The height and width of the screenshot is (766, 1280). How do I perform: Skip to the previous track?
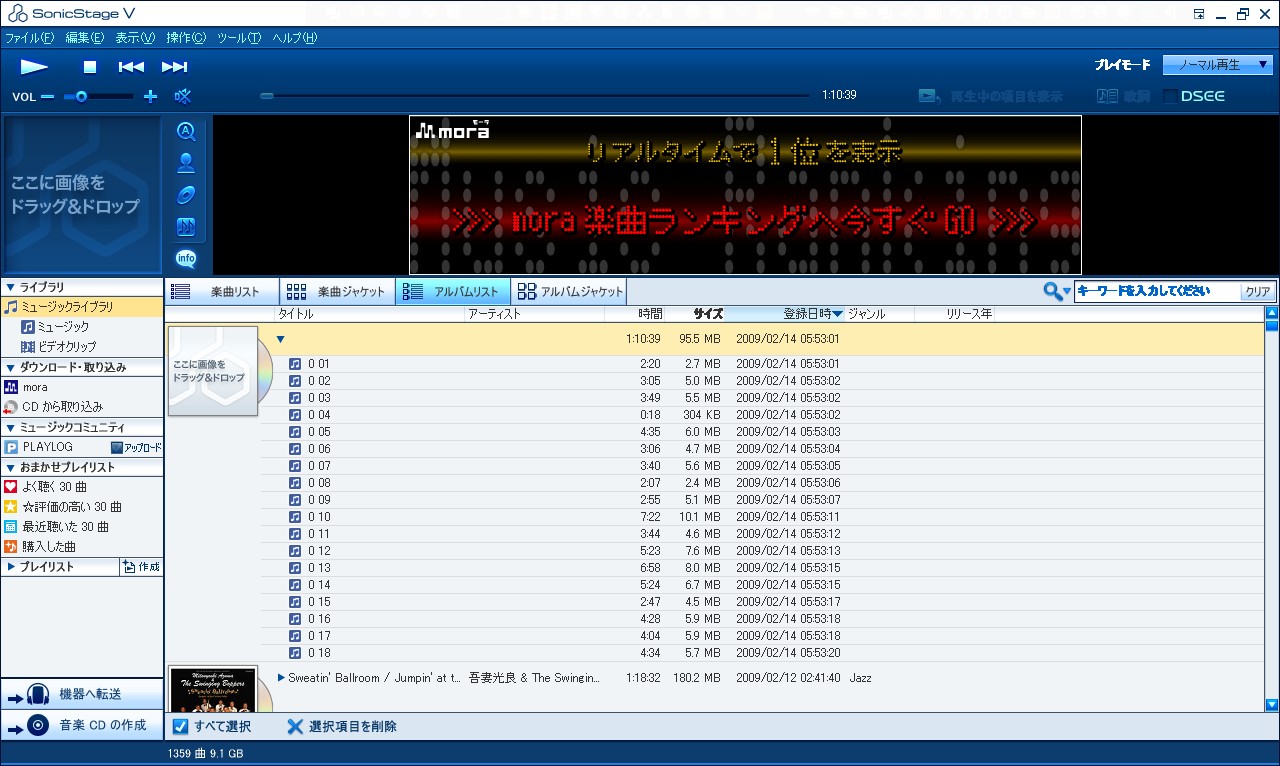coord(131,67)
